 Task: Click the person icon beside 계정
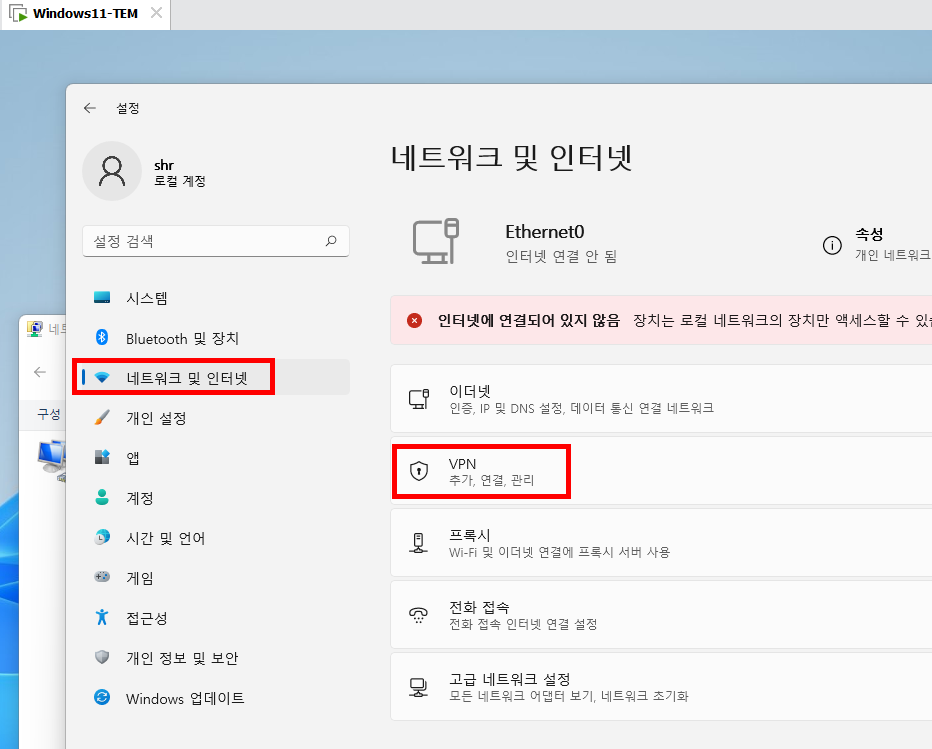pos(102,497)
